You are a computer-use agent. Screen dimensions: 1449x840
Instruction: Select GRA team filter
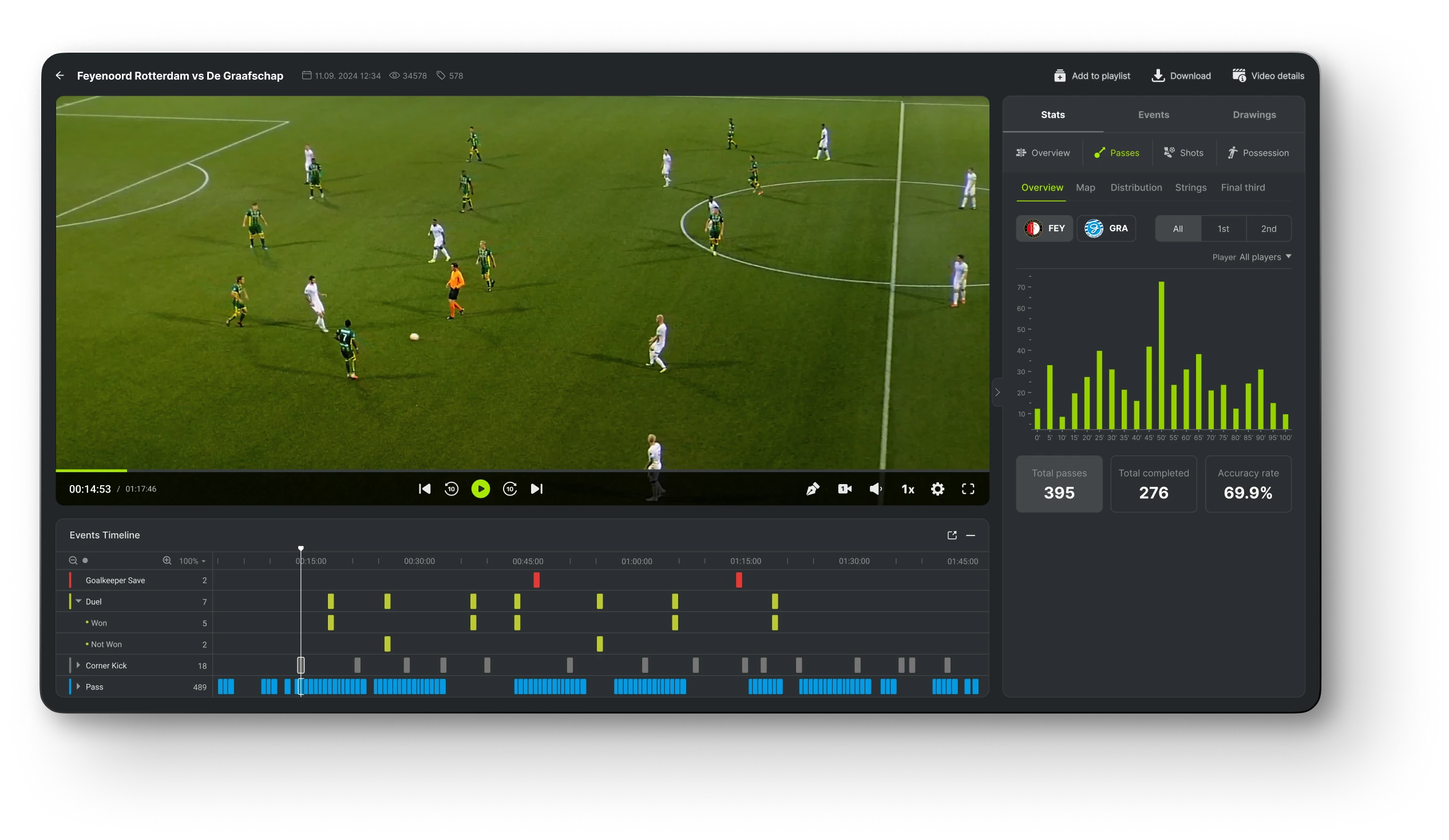pyautogui.click(x=1106, y=228)
